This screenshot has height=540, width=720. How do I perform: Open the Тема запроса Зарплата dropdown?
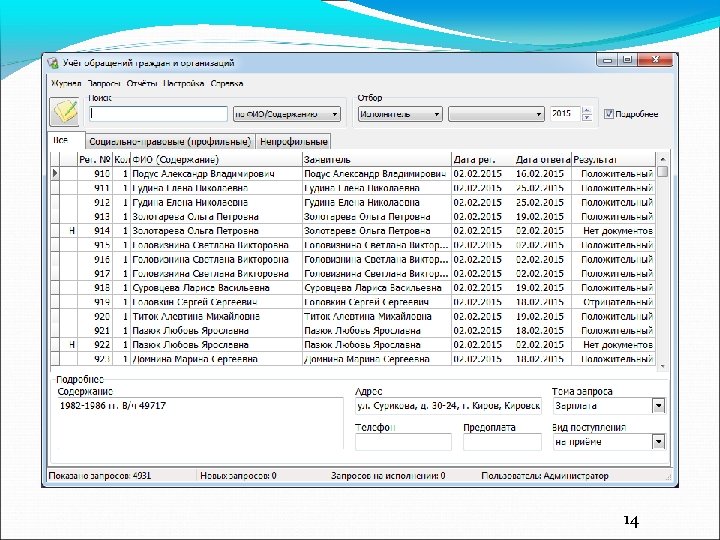658,405
